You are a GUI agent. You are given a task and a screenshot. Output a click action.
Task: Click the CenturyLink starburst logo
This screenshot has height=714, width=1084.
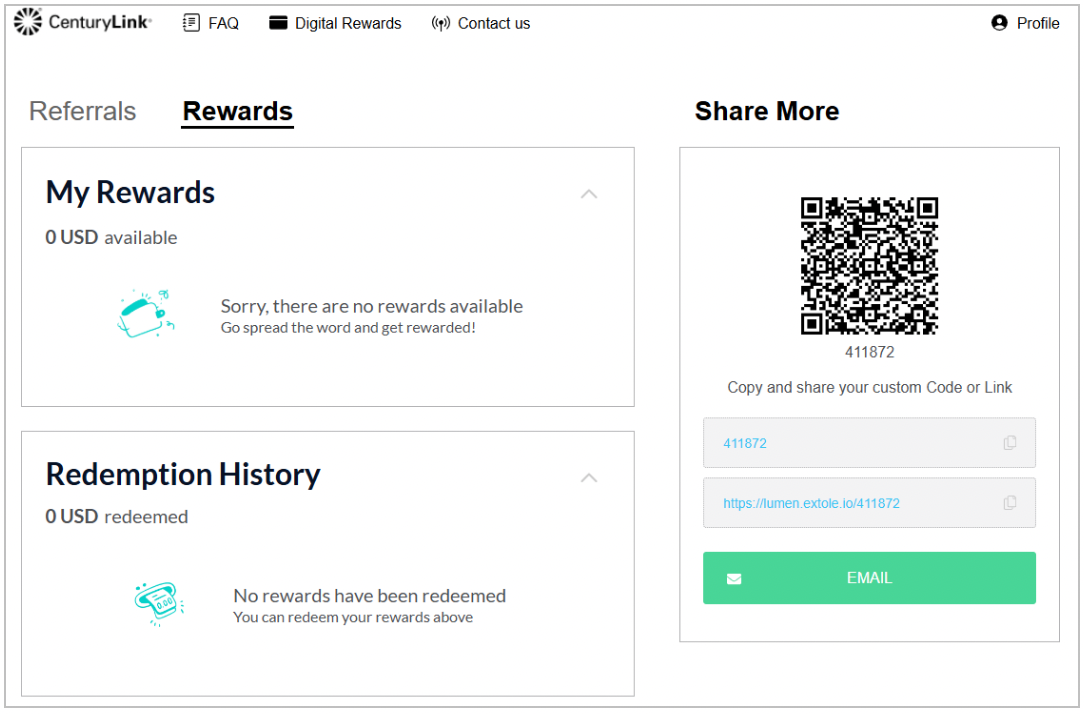click(x=28, y=22)
